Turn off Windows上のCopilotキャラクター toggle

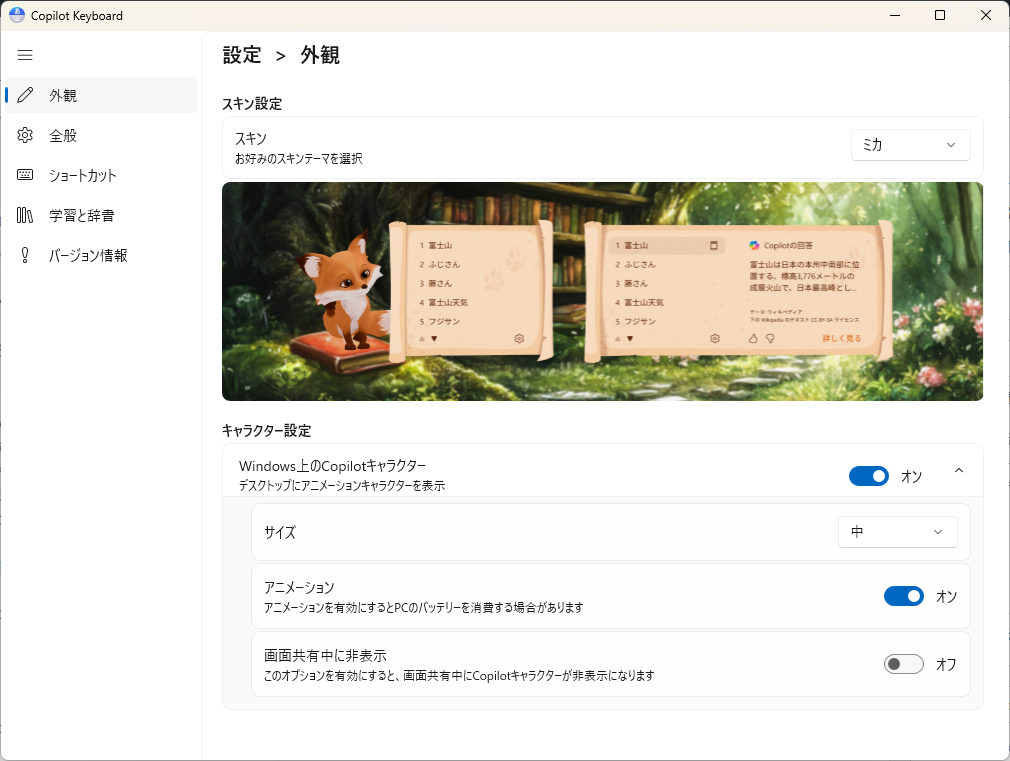point(868,476)
